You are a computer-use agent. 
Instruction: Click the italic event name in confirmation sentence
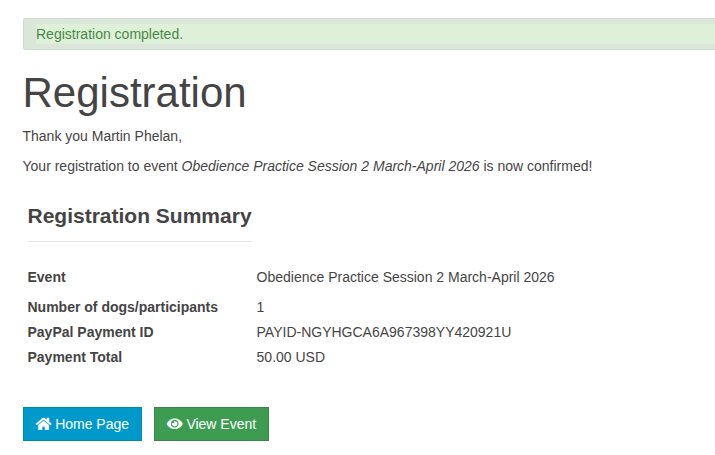click(330, 165)
